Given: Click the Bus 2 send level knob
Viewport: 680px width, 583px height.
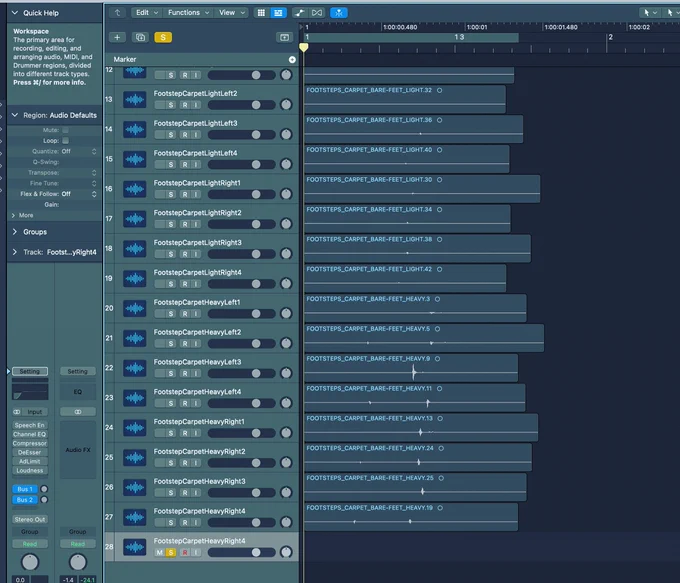Looking at the screenshot, I should pos(44,500).
